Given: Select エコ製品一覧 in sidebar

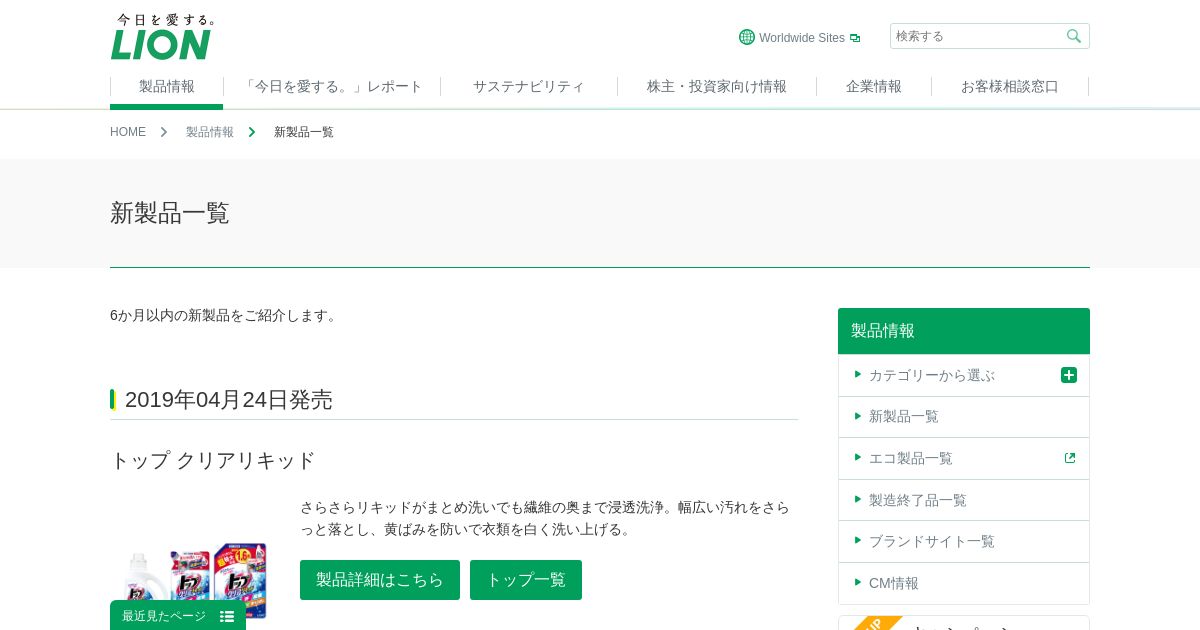Looking at the screenshot, I should pos(964,458).
